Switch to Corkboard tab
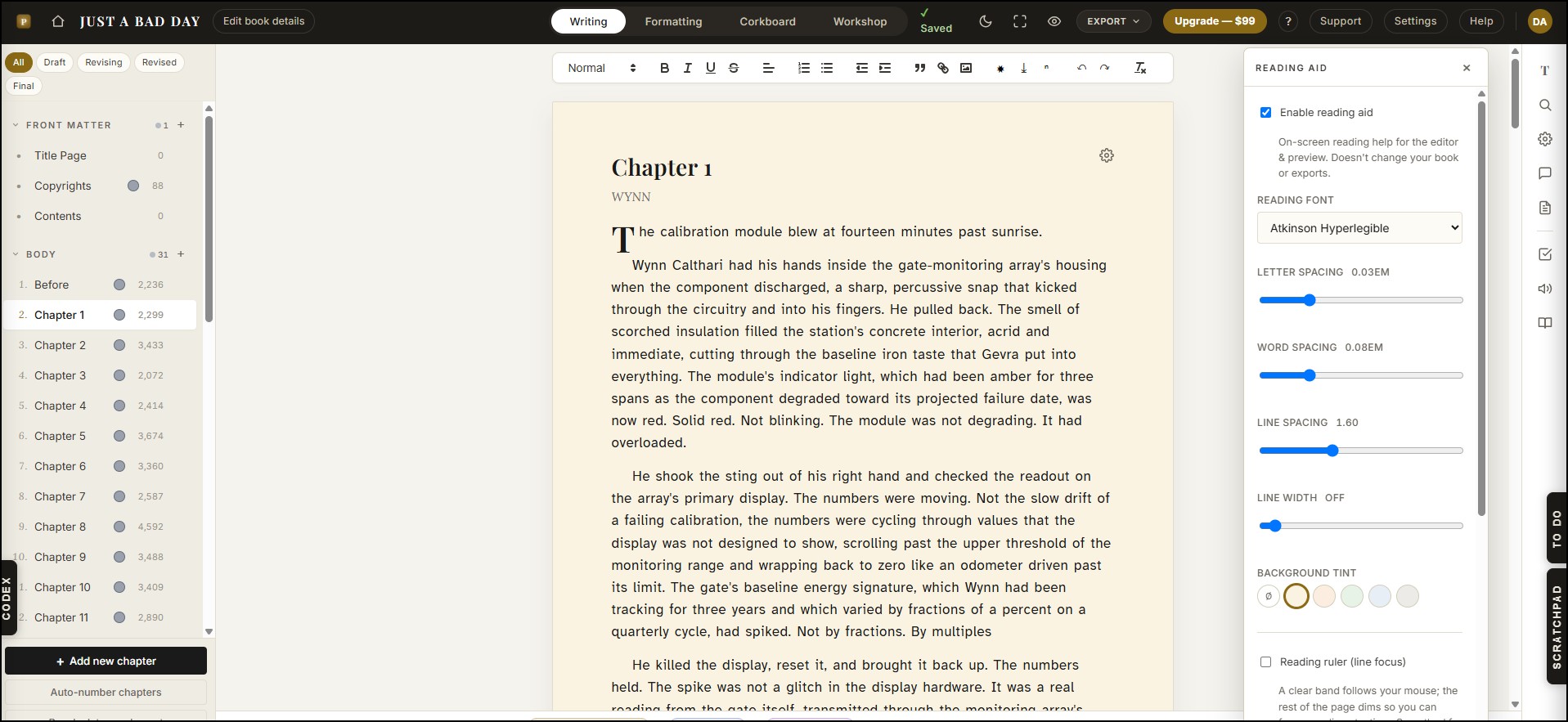This screenshot has width=1568, height=722. [x=767, y=21]
